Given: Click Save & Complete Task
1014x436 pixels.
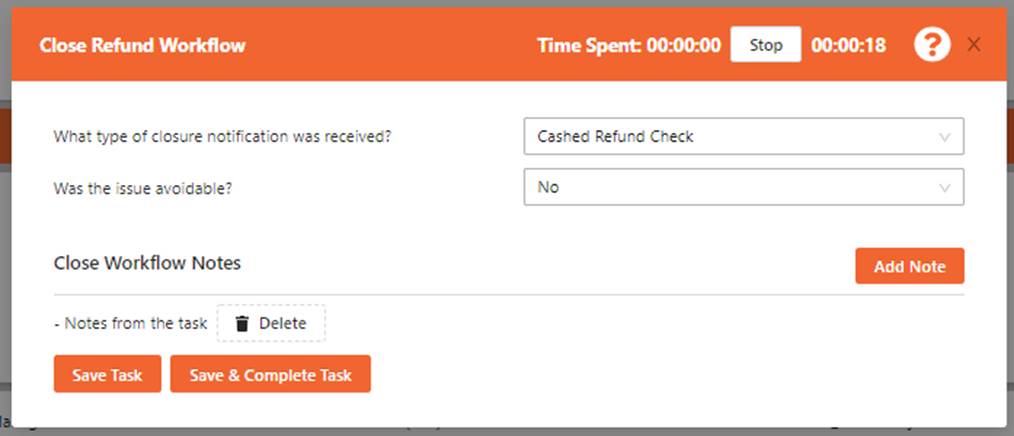Looking at the screenshot, I should (270, 376).
